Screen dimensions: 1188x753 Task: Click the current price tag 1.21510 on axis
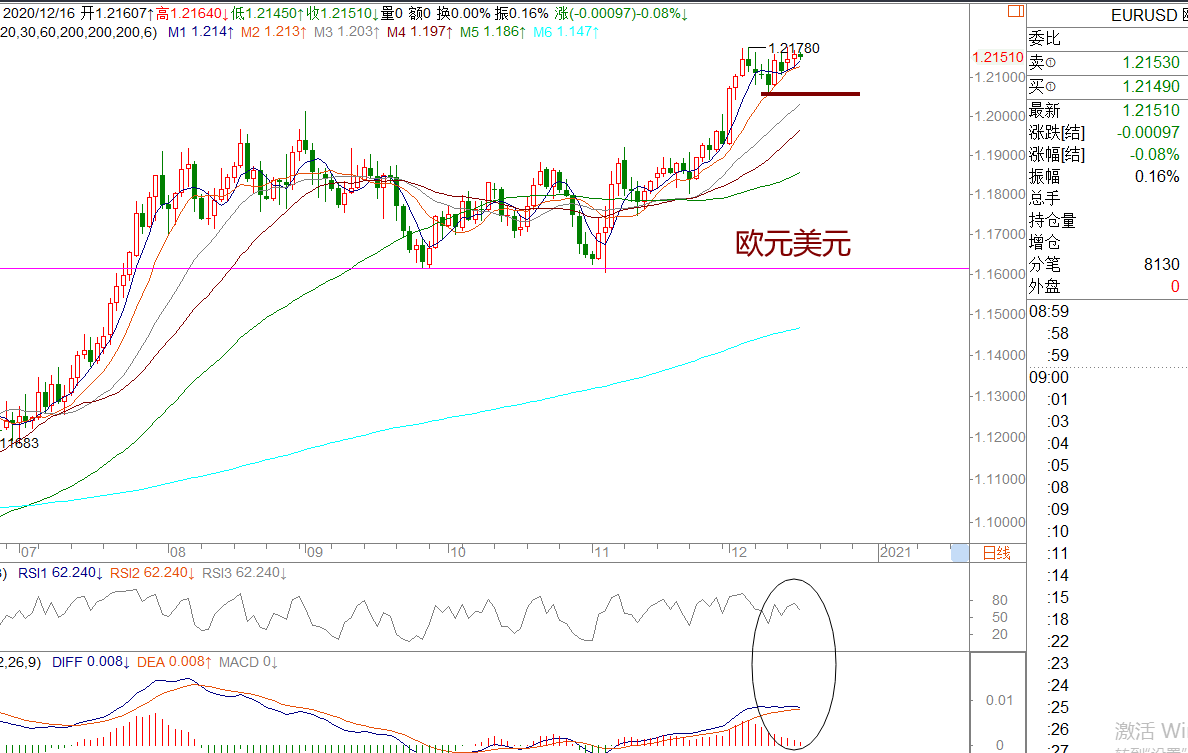(998, 57)
